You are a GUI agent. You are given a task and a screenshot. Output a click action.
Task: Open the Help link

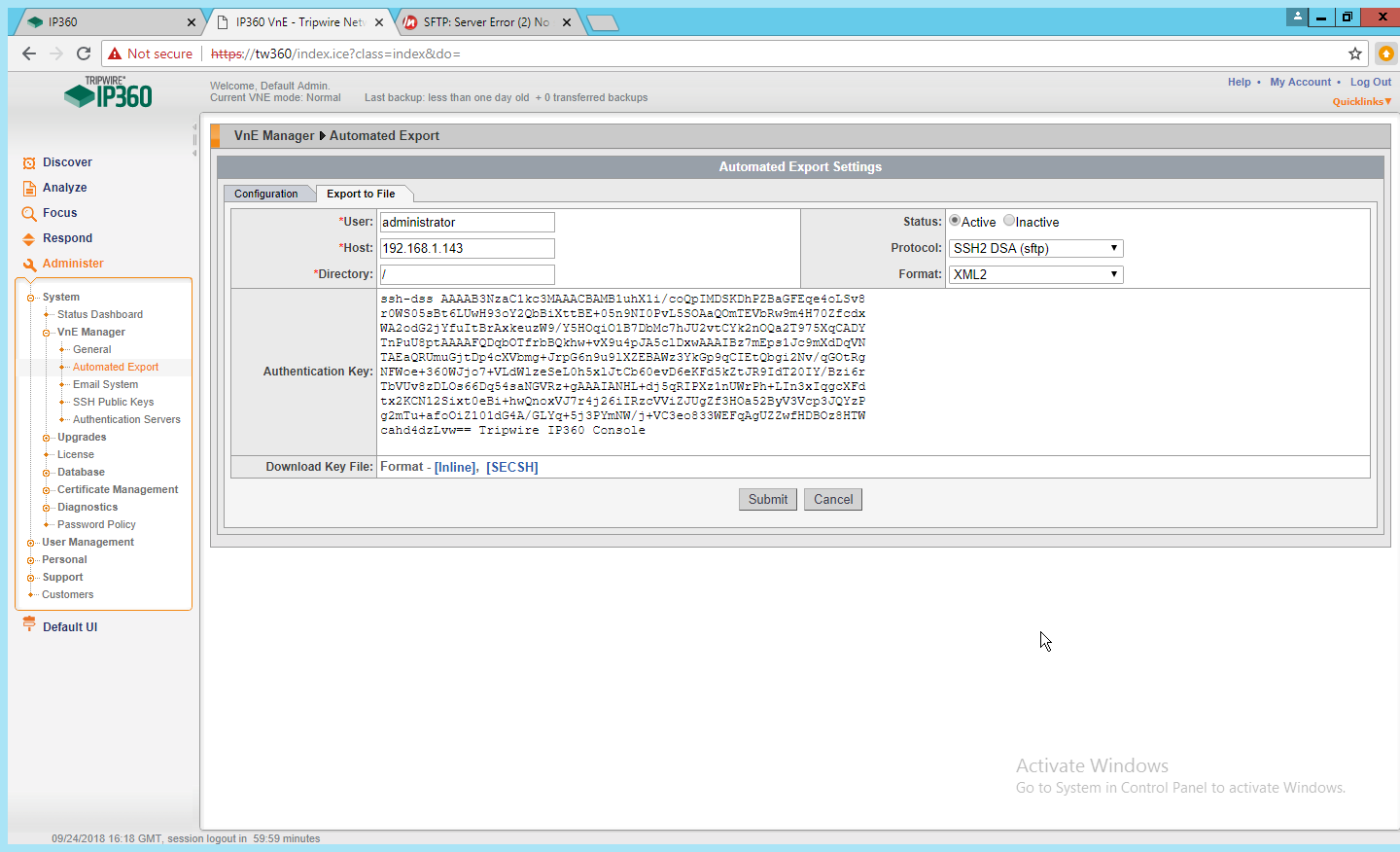pos(1240,82)
